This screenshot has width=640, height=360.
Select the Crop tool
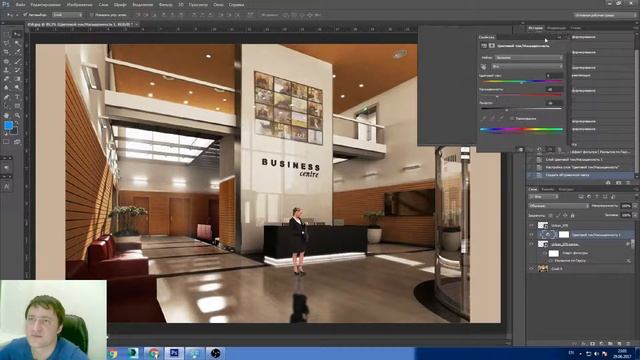click(x=7, y=52)
